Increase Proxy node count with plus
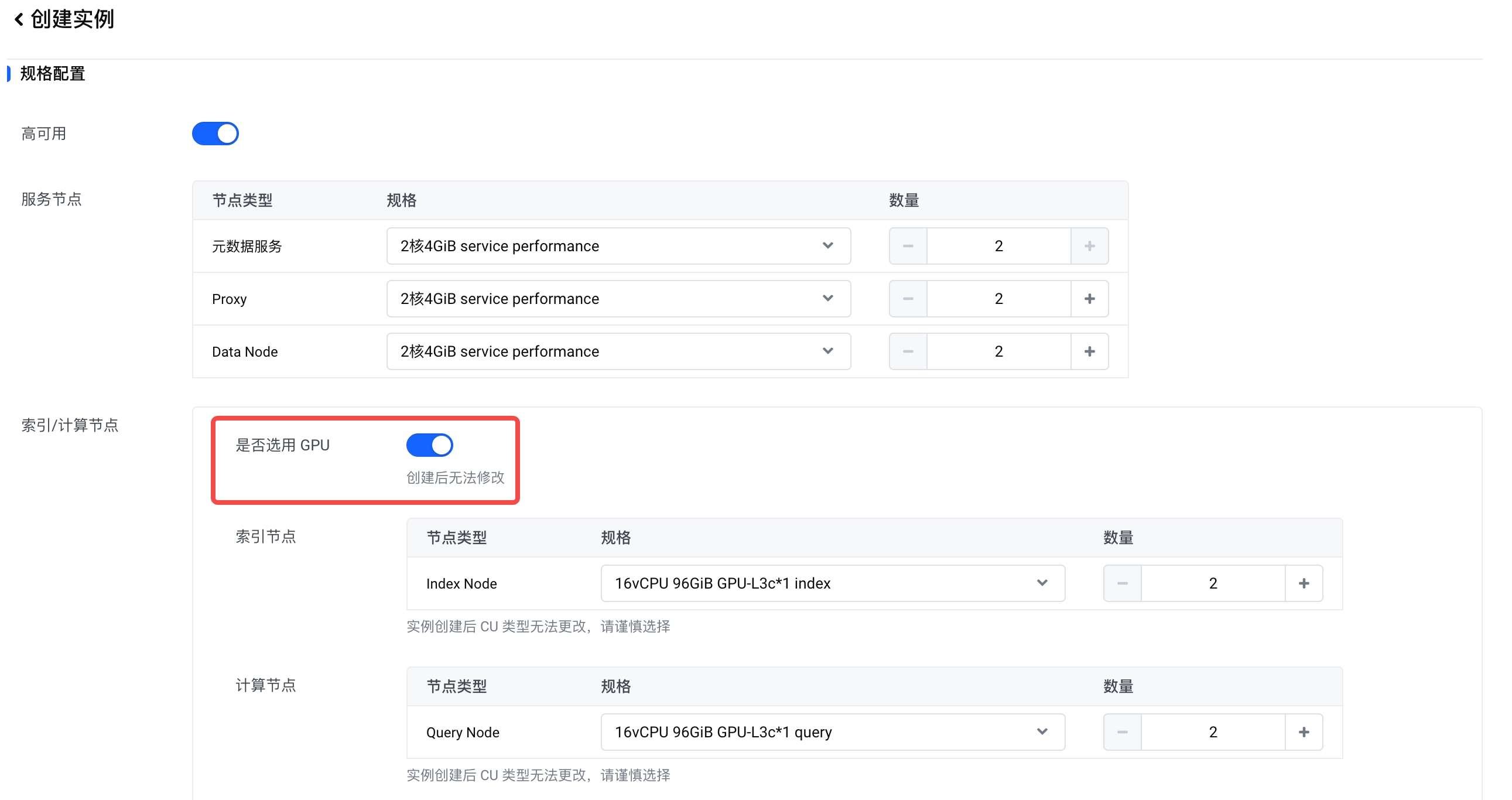 pyautogui.click(x=1089, y=299)
